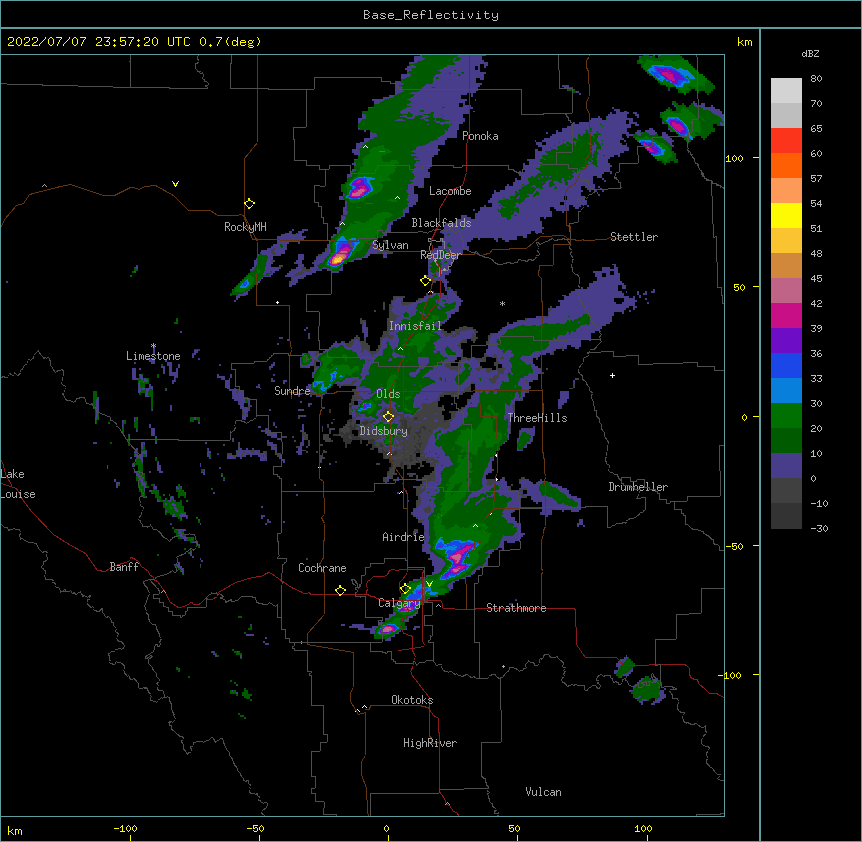This screenshot has height=842, width=862.
Task: Click the -100 tick on bottom axis
Action: pos(125,828)
